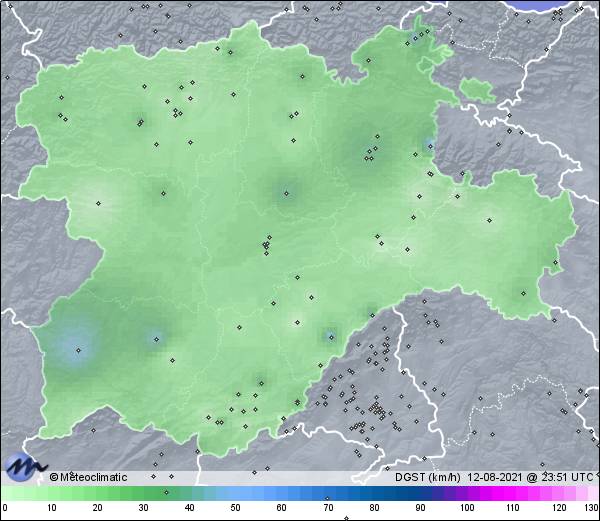Select the legend value 40
Image resolution: width=600 pixels, height=521 pixels.
[x=189, y=508]
